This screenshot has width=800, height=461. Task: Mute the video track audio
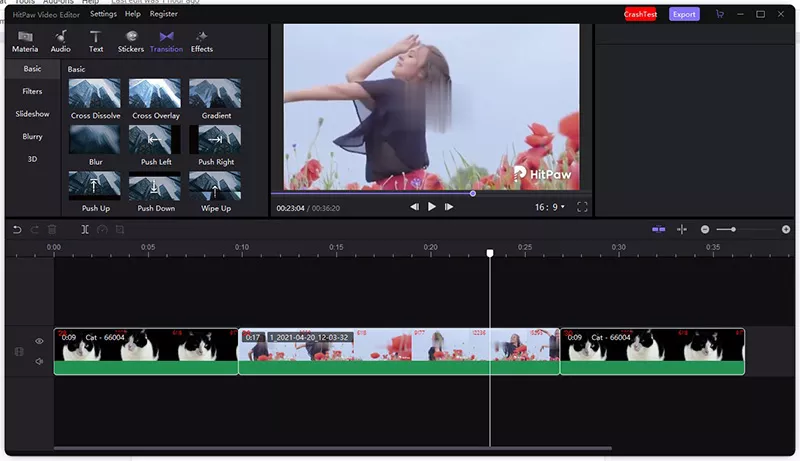point(40,361)
